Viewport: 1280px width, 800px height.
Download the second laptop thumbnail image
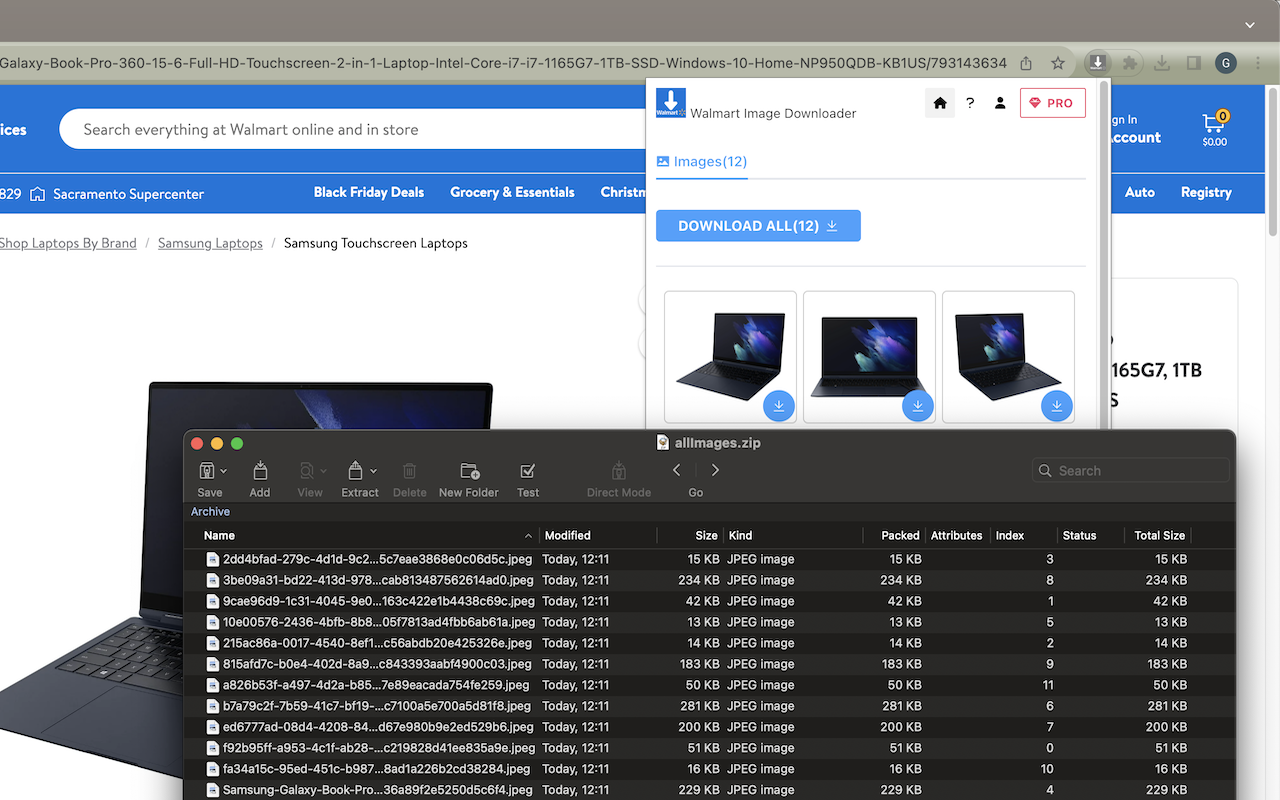[x=918, y=405]
